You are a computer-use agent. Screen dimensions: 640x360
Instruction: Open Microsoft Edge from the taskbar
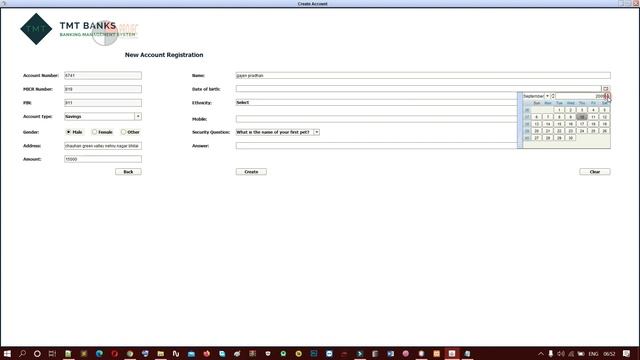pos(99,353)
